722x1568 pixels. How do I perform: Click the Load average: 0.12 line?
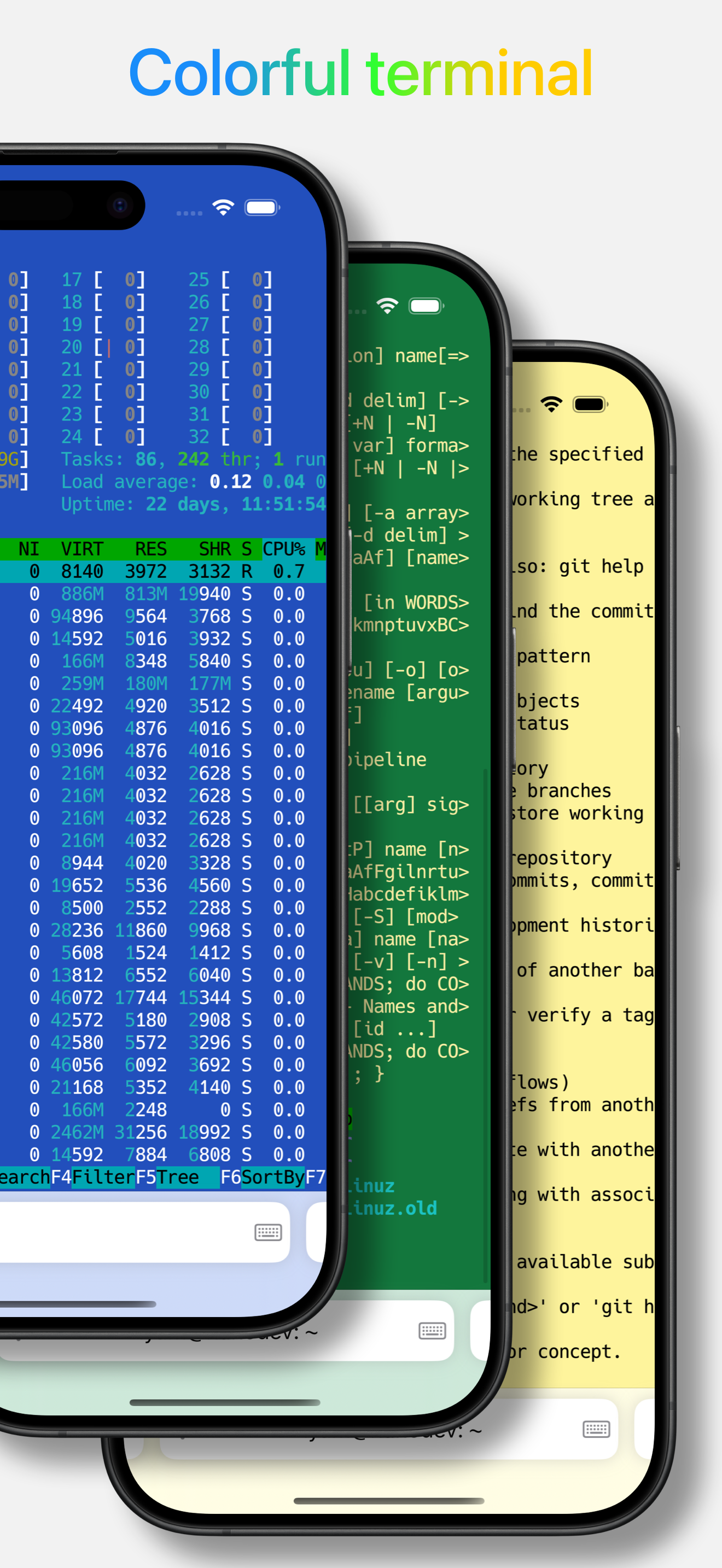(193, 482)
